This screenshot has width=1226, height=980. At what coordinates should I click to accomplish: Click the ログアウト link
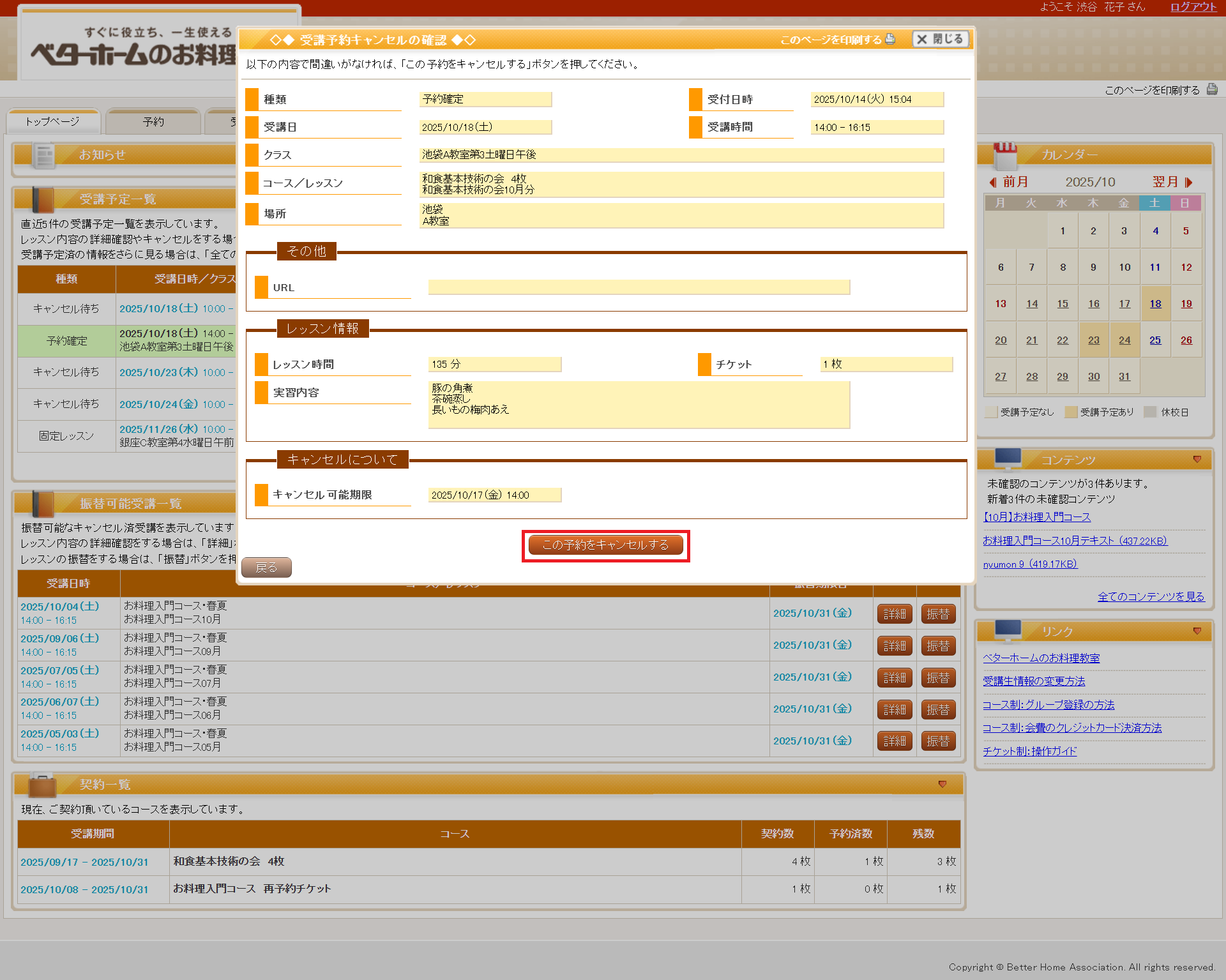1193,7
